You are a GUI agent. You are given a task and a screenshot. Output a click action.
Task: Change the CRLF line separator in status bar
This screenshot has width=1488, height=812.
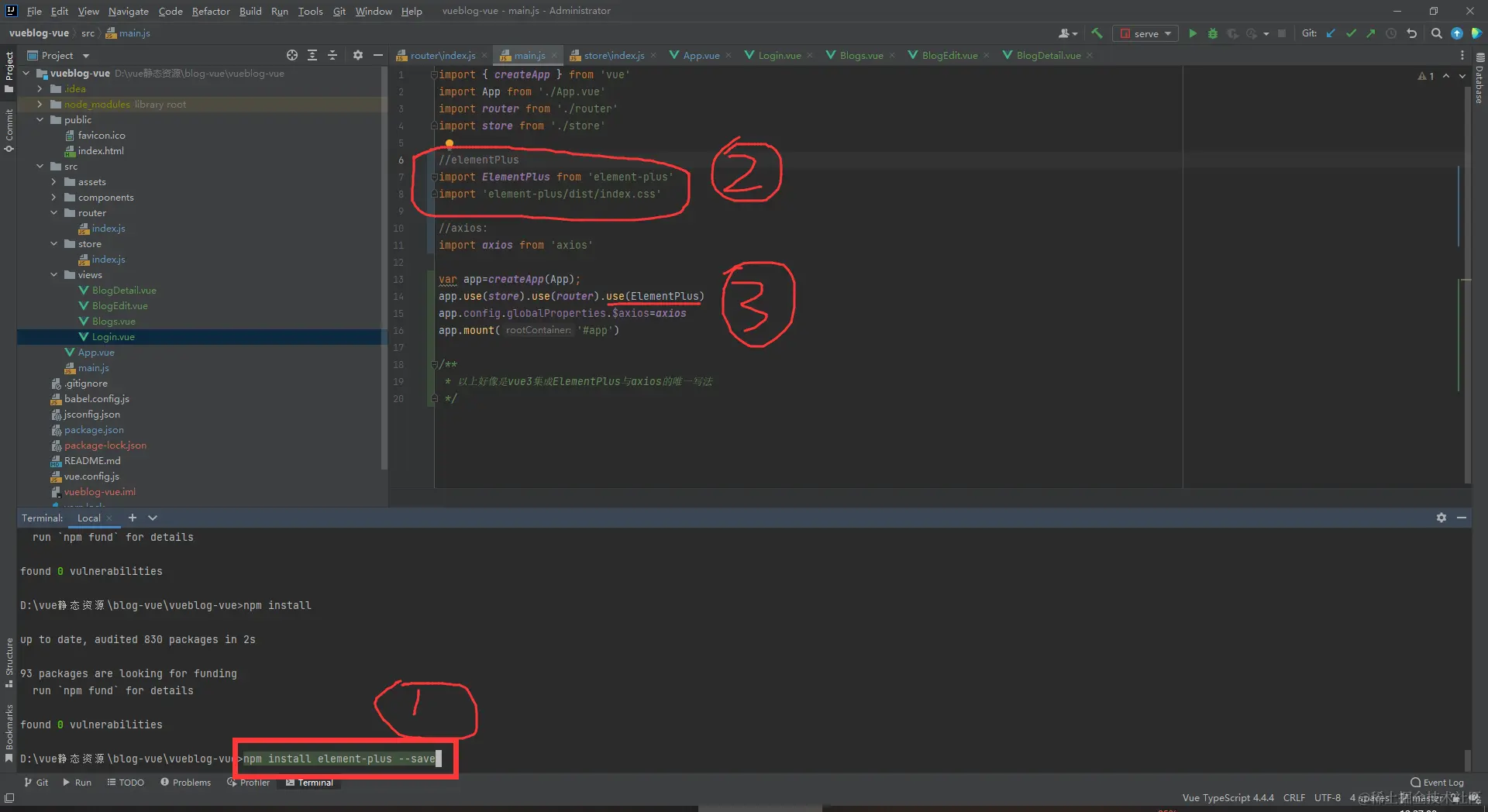[1293, 798]
